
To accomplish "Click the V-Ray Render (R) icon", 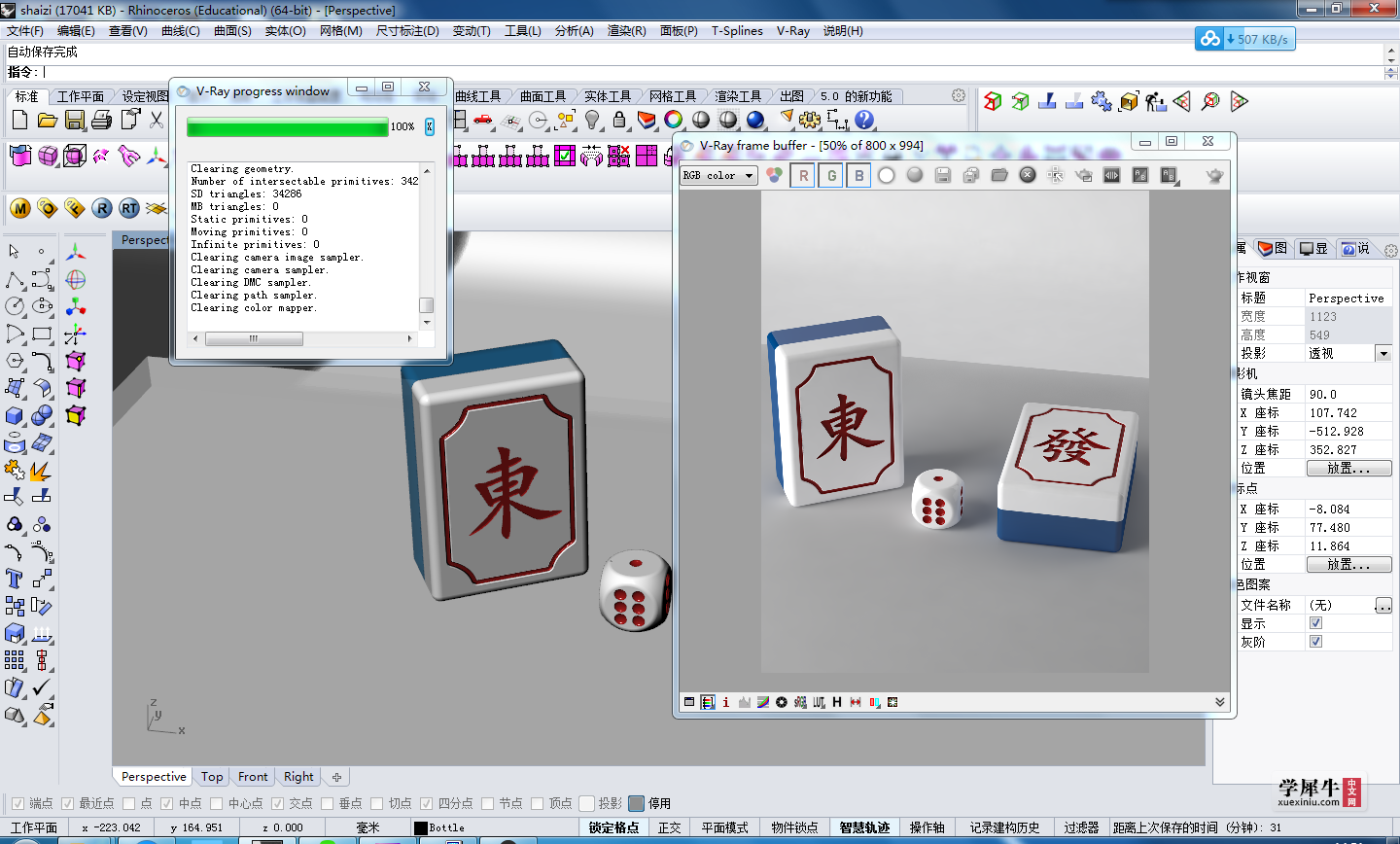I will click(102, 208).
